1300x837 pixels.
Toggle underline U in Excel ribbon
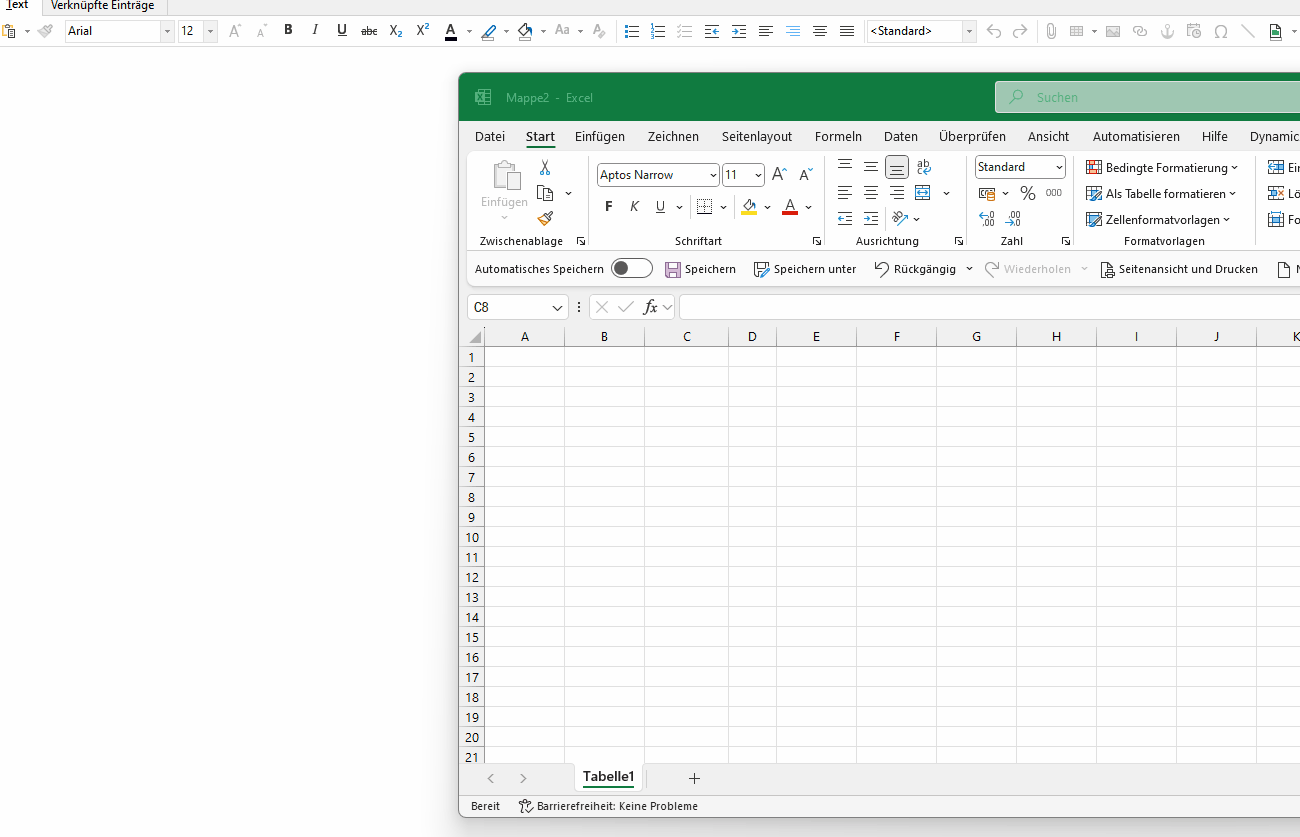(x=660, y=207)
